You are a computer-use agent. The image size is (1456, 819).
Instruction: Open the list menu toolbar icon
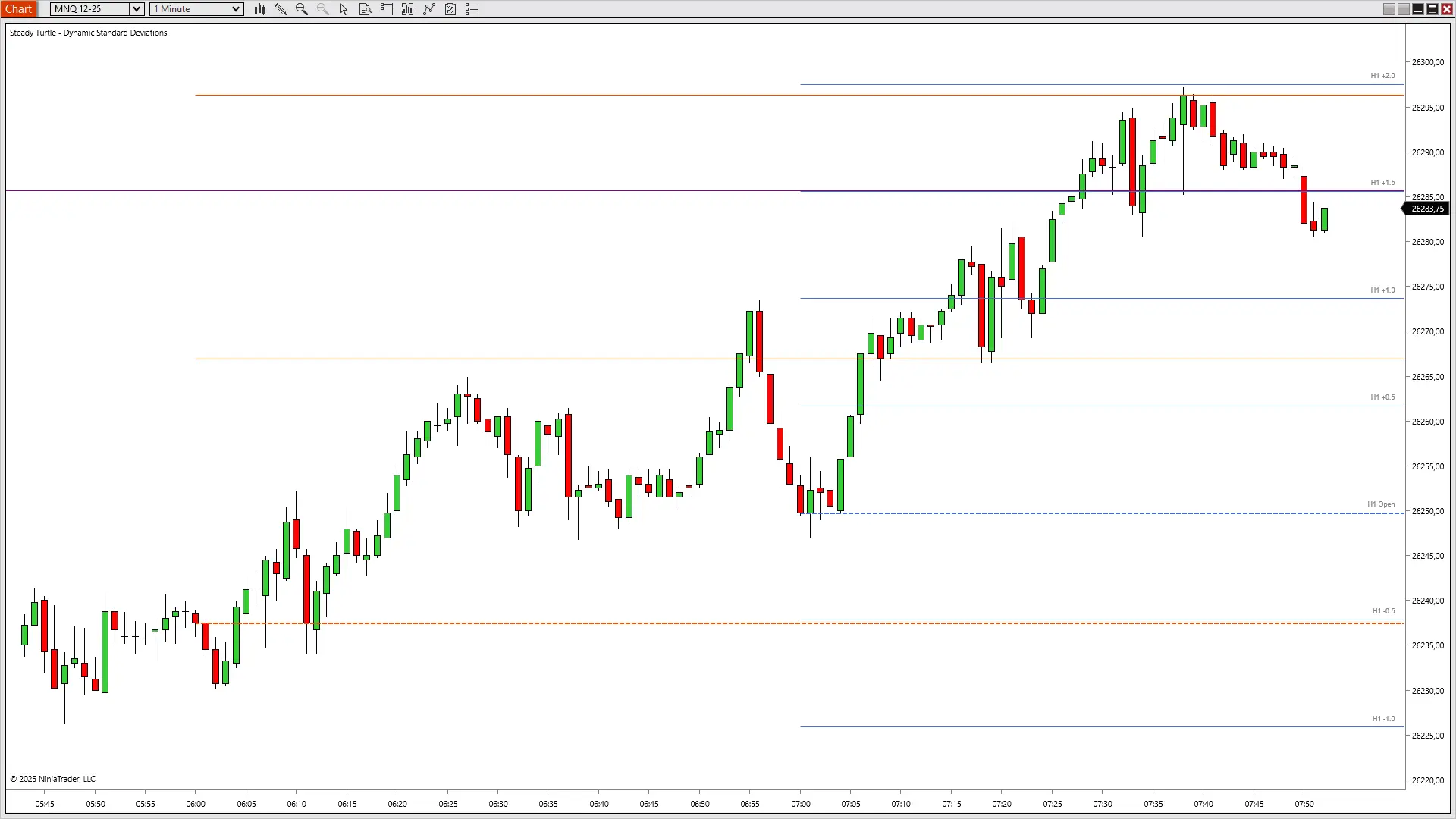click(x=472, y=9)
